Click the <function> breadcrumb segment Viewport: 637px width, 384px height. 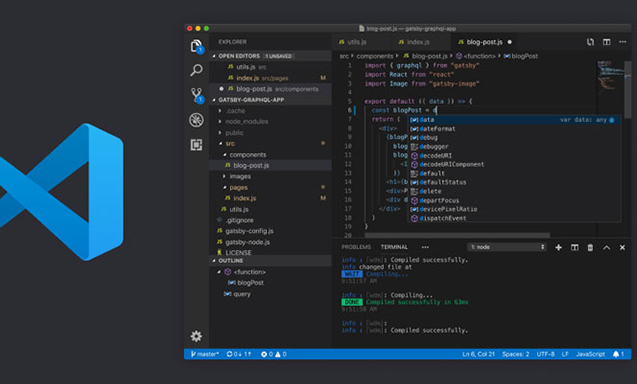(x=476, y=56)
